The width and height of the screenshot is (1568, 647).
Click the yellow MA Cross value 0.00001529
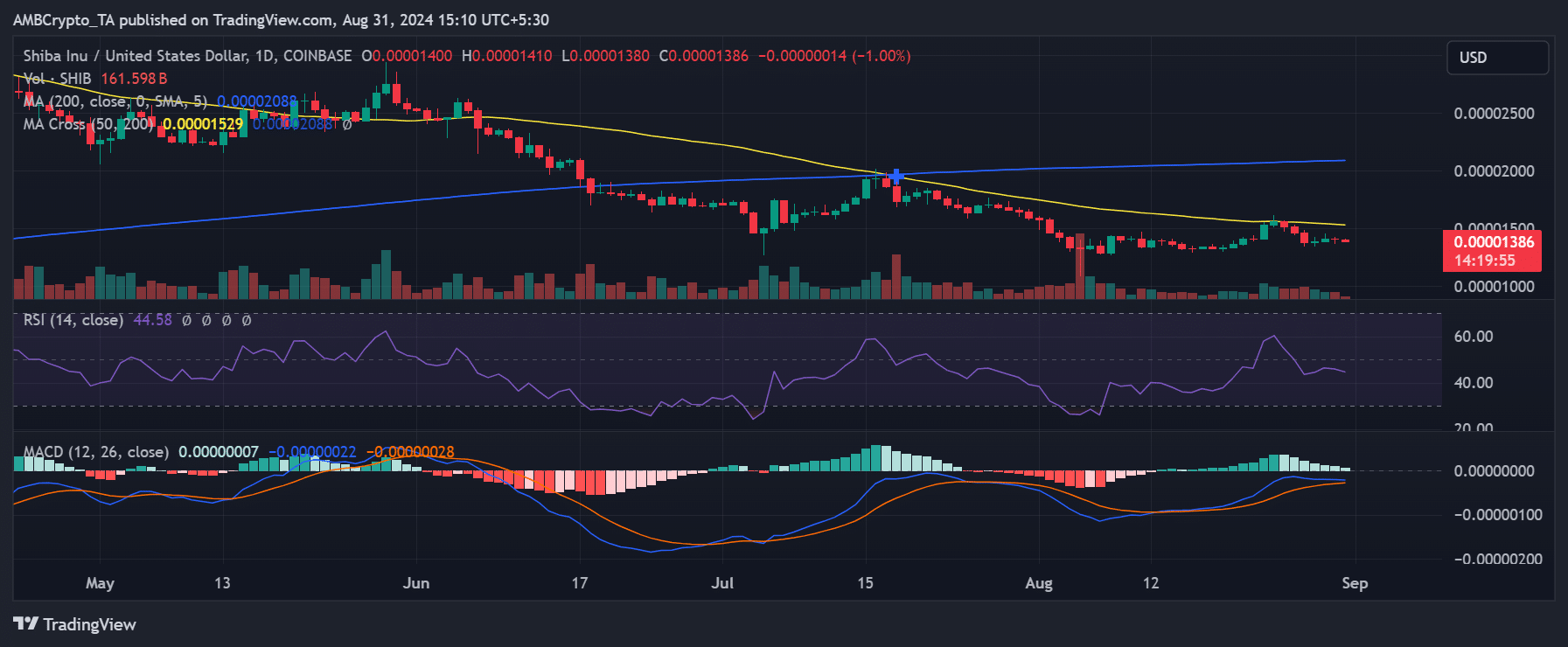pyautogui.click(x=203, y=124)
